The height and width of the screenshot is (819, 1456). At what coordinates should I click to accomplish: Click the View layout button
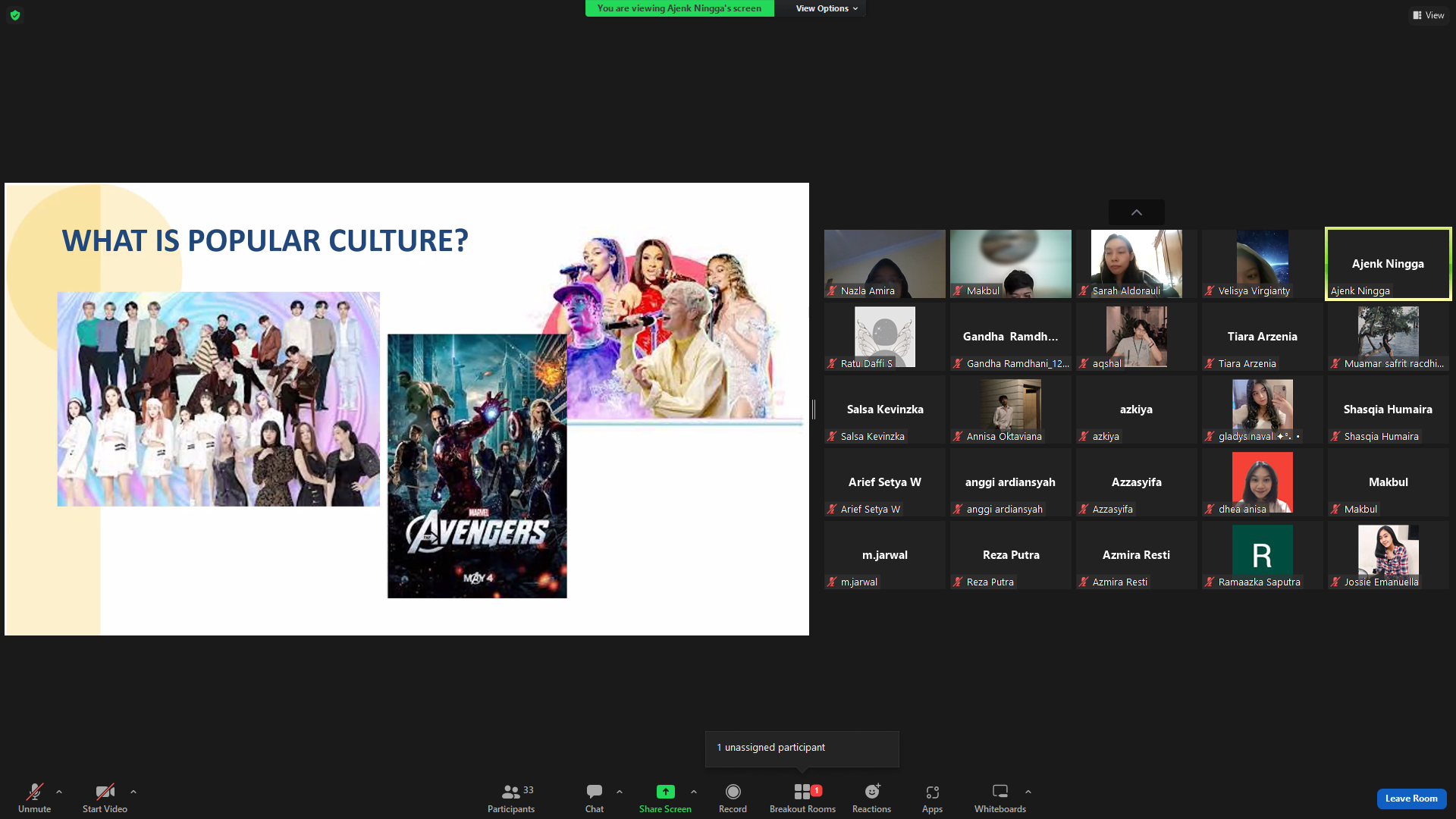tap(1429, 15)
